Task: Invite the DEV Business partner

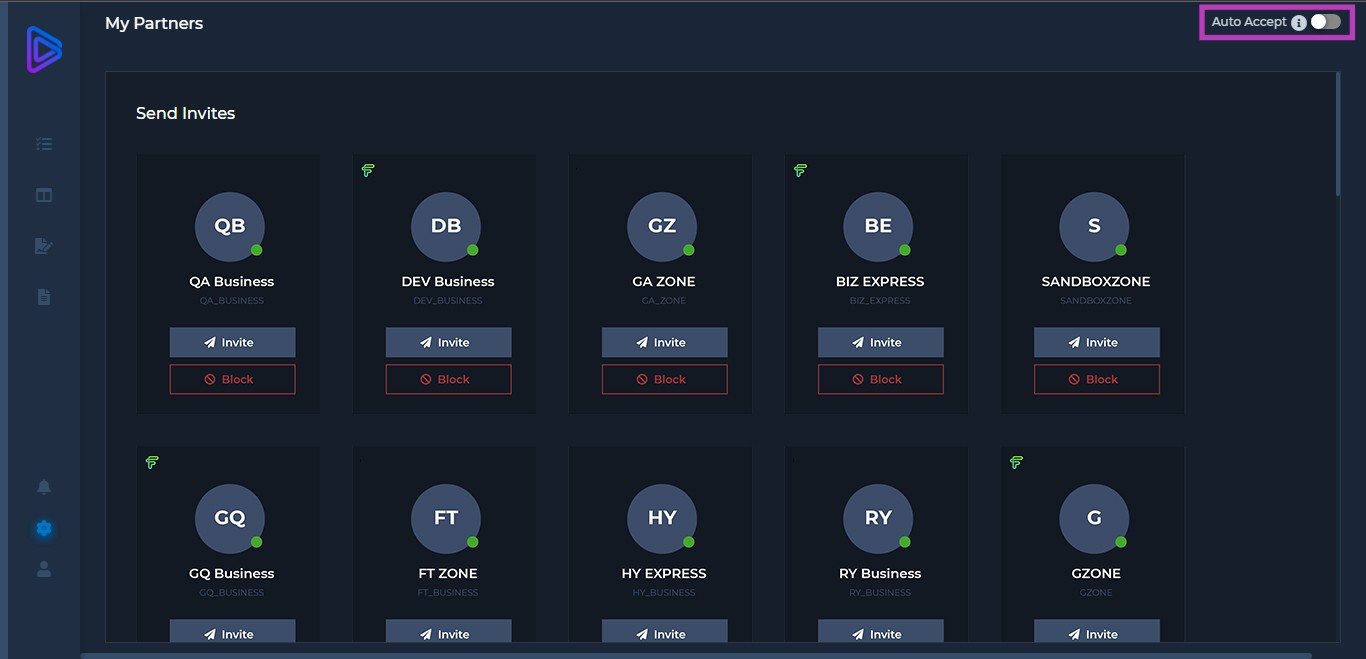Action: click(x=448, y=342)
